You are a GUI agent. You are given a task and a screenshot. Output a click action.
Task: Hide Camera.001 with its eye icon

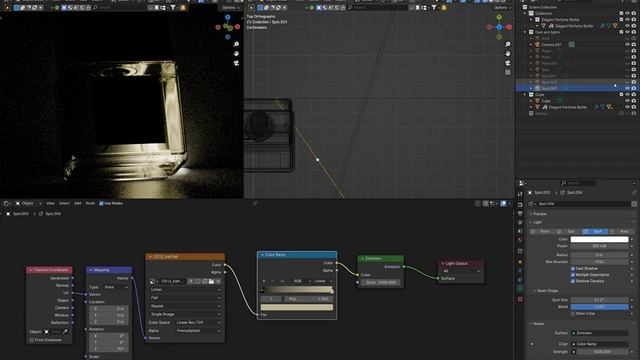pyautogui.click(x=627, y=44)
